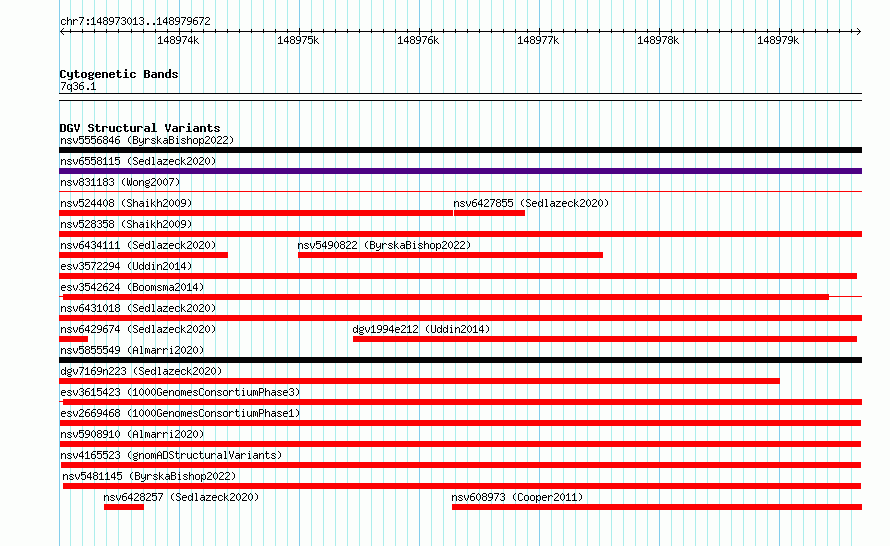890x546 pixels.
Task: Click the 148975k ruler tick label
Action: [x=298, y=40]
